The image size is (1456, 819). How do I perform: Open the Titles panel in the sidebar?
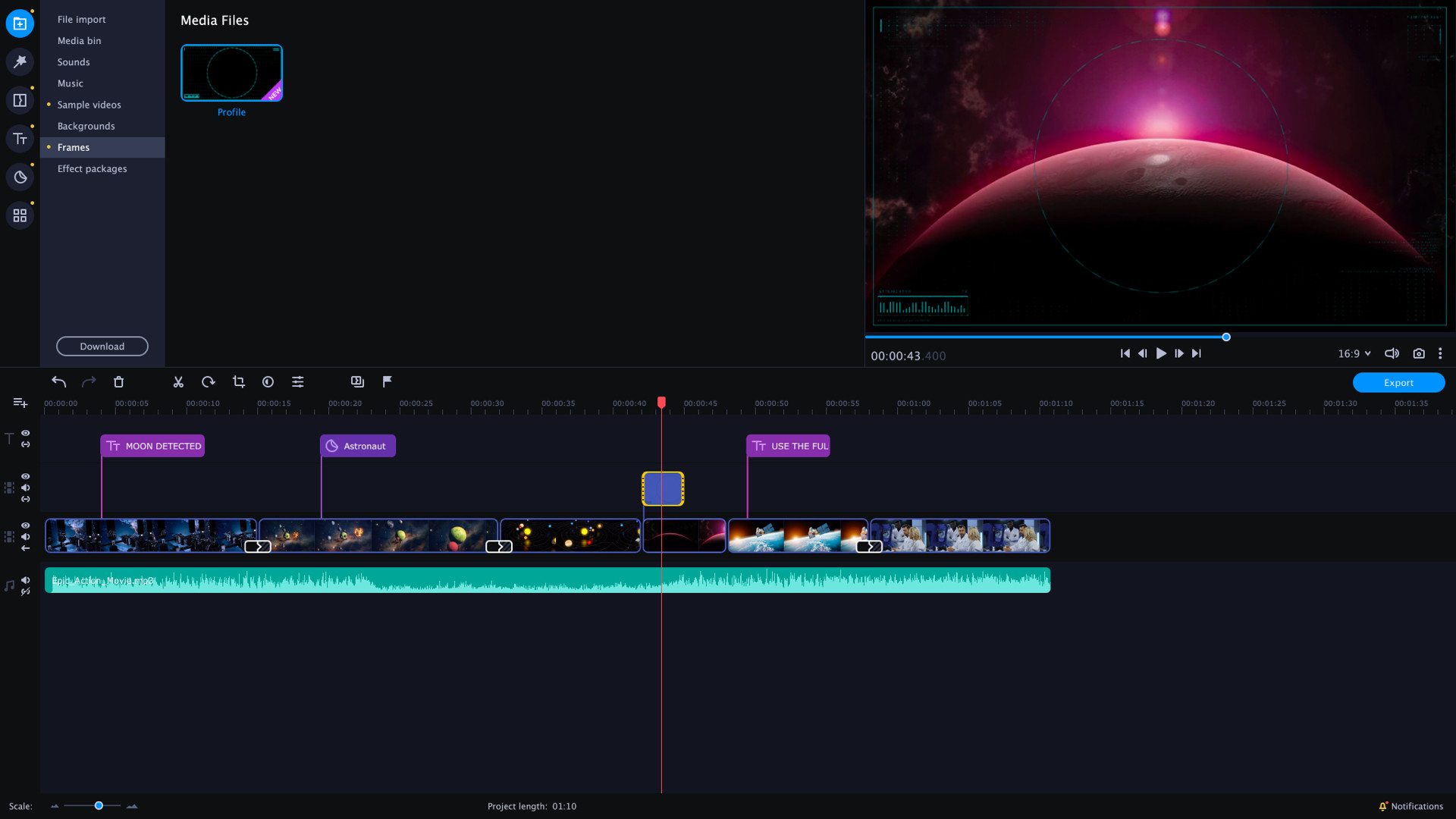[x=20, y=139]
